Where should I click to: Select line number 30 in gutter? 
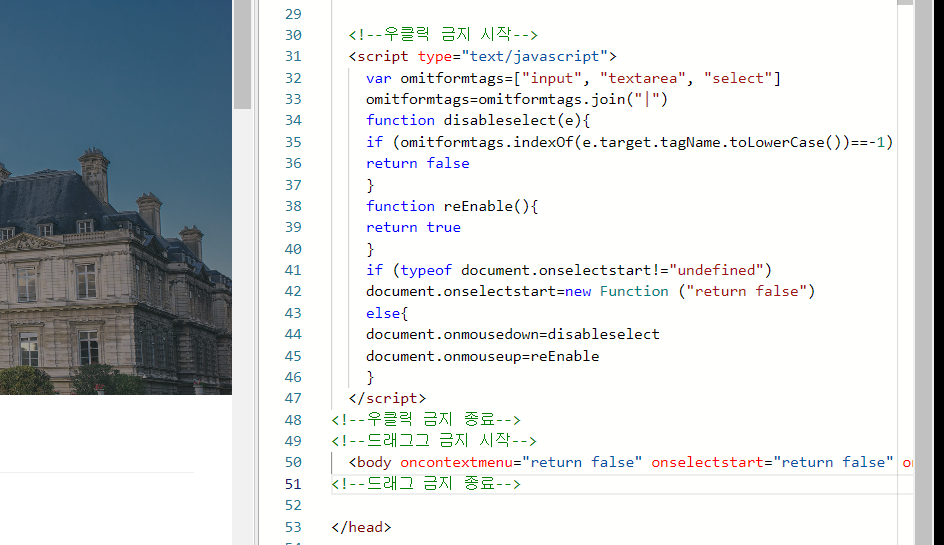pyautogui.click(x=293, y=35)
